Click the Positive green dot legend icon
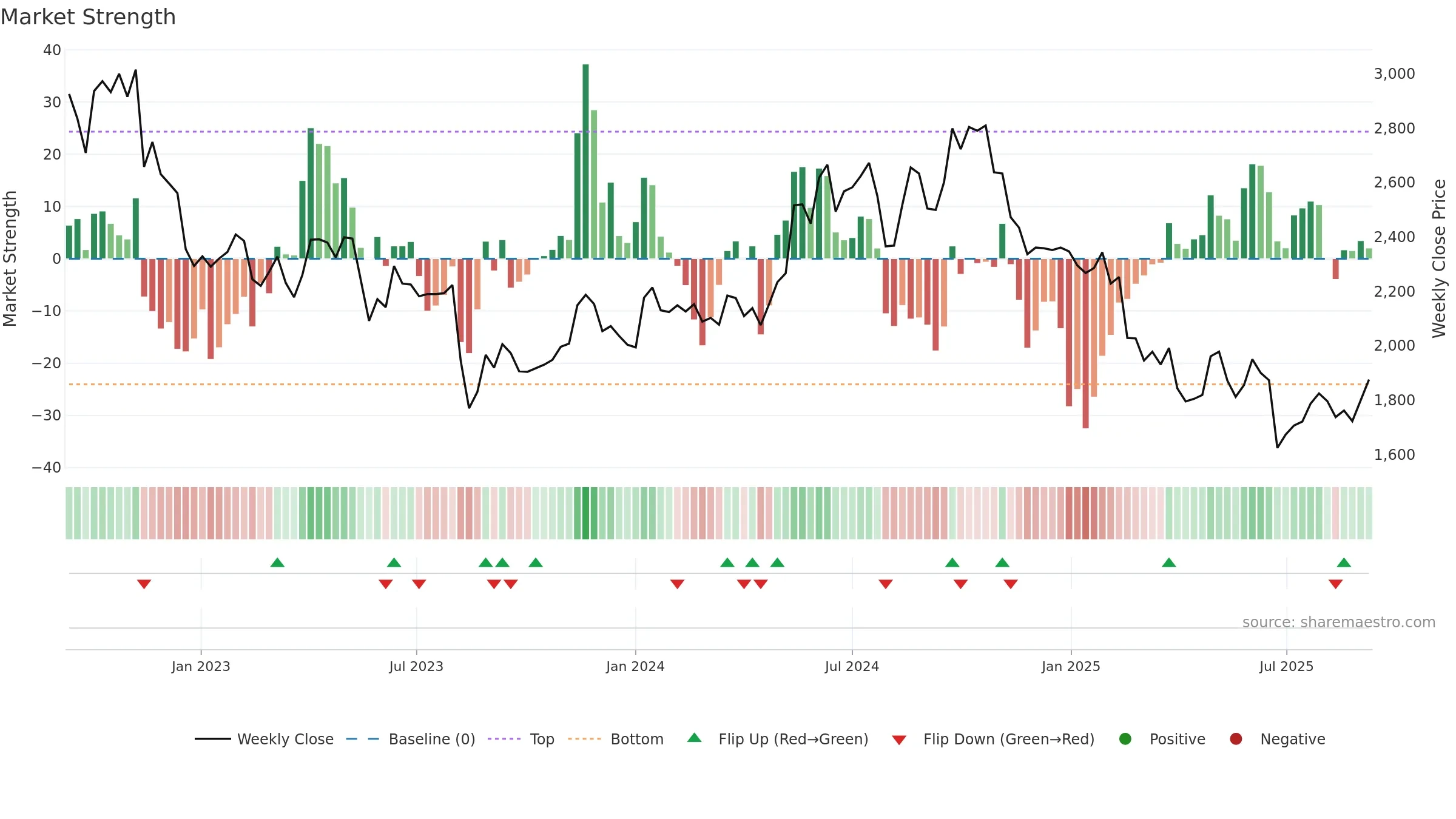Image resolution: width=1456 pixels, height=819 pixels. point(1125,739)
